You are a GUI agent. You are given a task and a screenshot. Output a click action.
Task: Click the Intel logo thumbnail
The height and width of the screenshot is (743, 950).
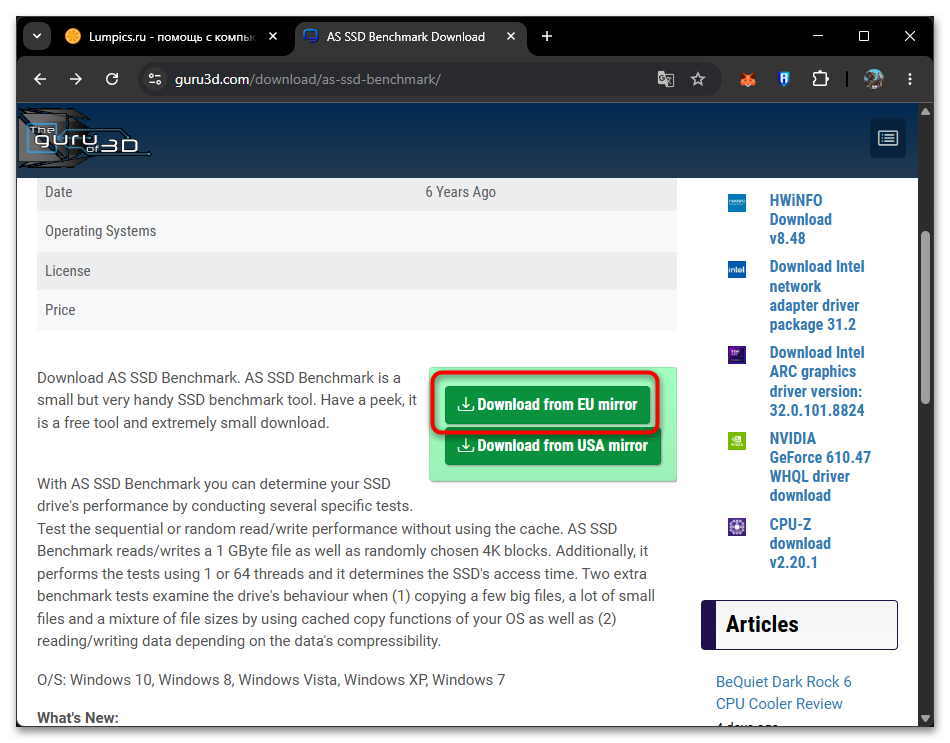737,269
